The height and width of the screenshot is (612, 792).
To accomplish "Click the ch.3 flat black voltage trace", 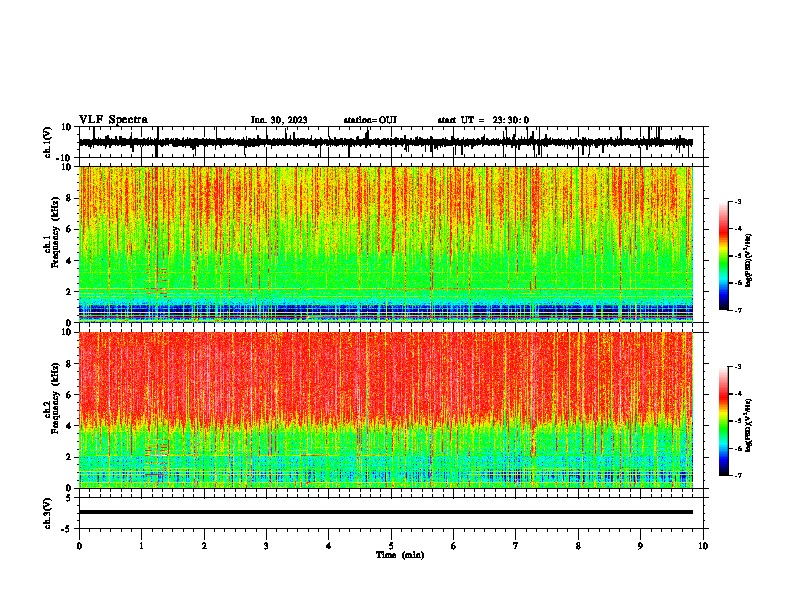I will [x=386, y=512].
